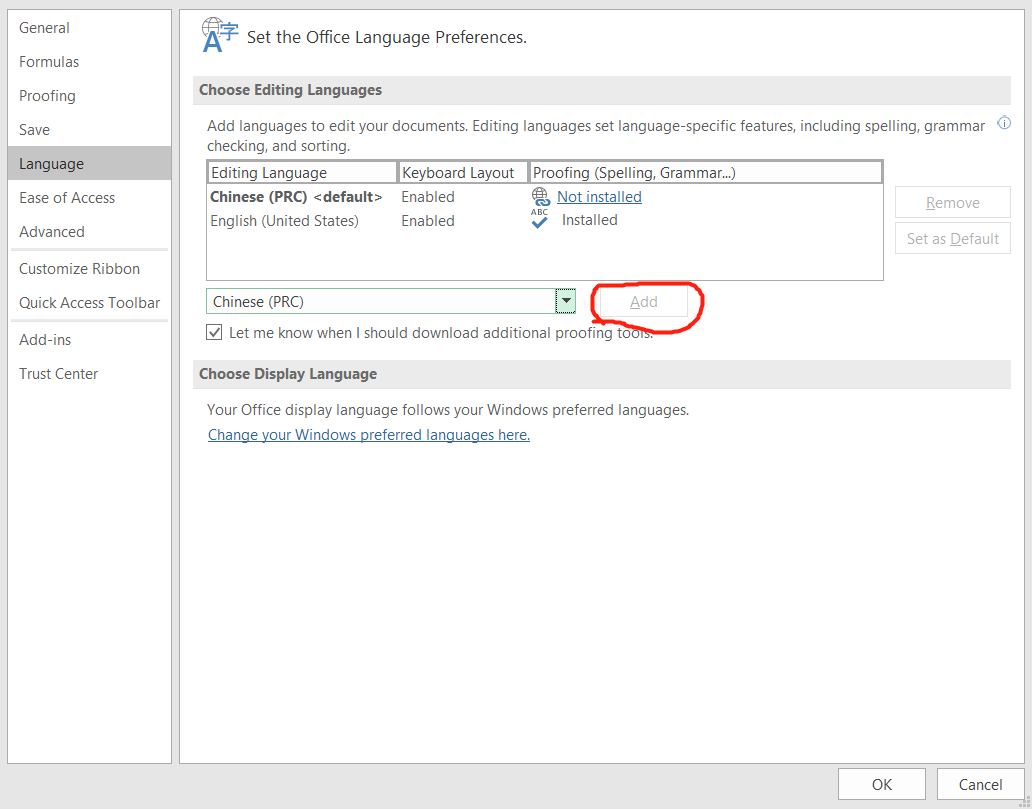Click the Office Language Preferences header icon
The width and height of the screenshot is (1032, 809).
click(x=219, y=36)
